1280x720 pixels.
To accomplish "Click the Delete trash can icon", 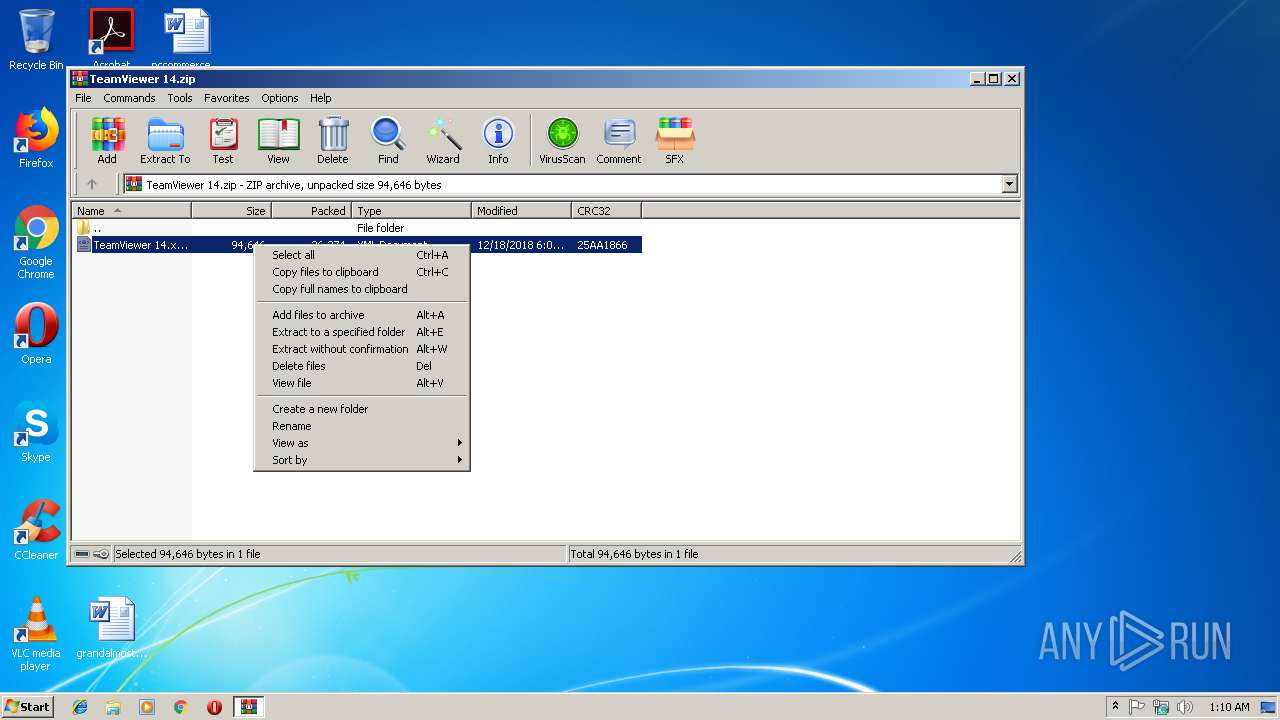I will 333,140.
